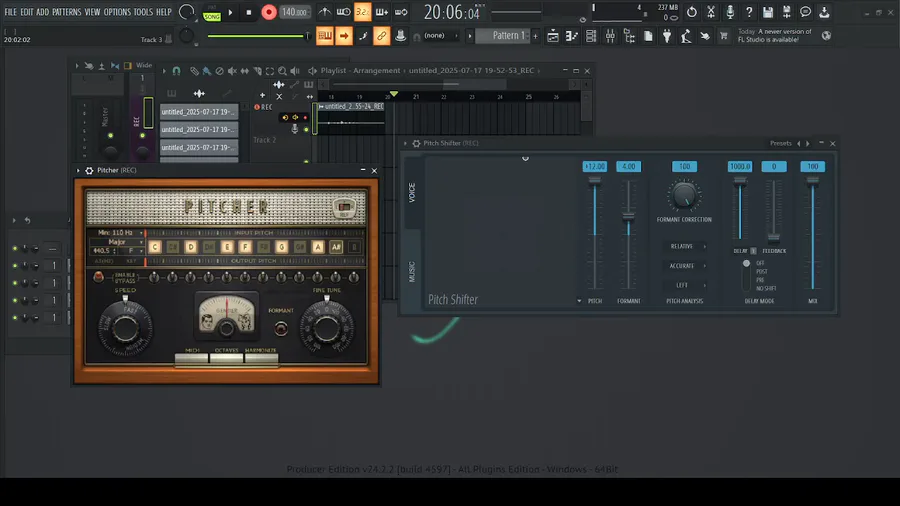The width and height of the screenshot is (900, 506).
Task: Open Pitch Shifter window options arrow
Action: click(x=405, y=143)
